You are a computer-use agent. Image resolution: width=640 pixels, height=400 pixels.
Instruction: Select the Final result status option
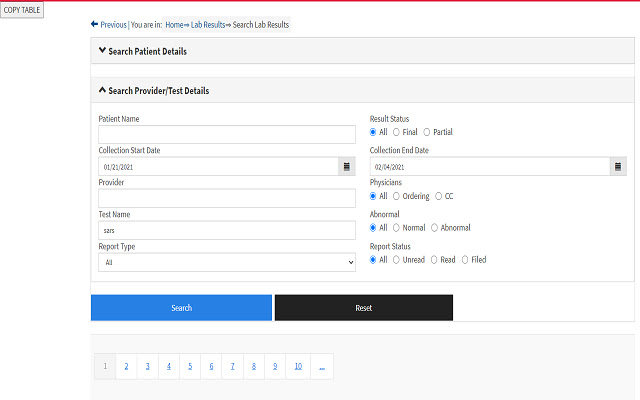coord(397,131)
